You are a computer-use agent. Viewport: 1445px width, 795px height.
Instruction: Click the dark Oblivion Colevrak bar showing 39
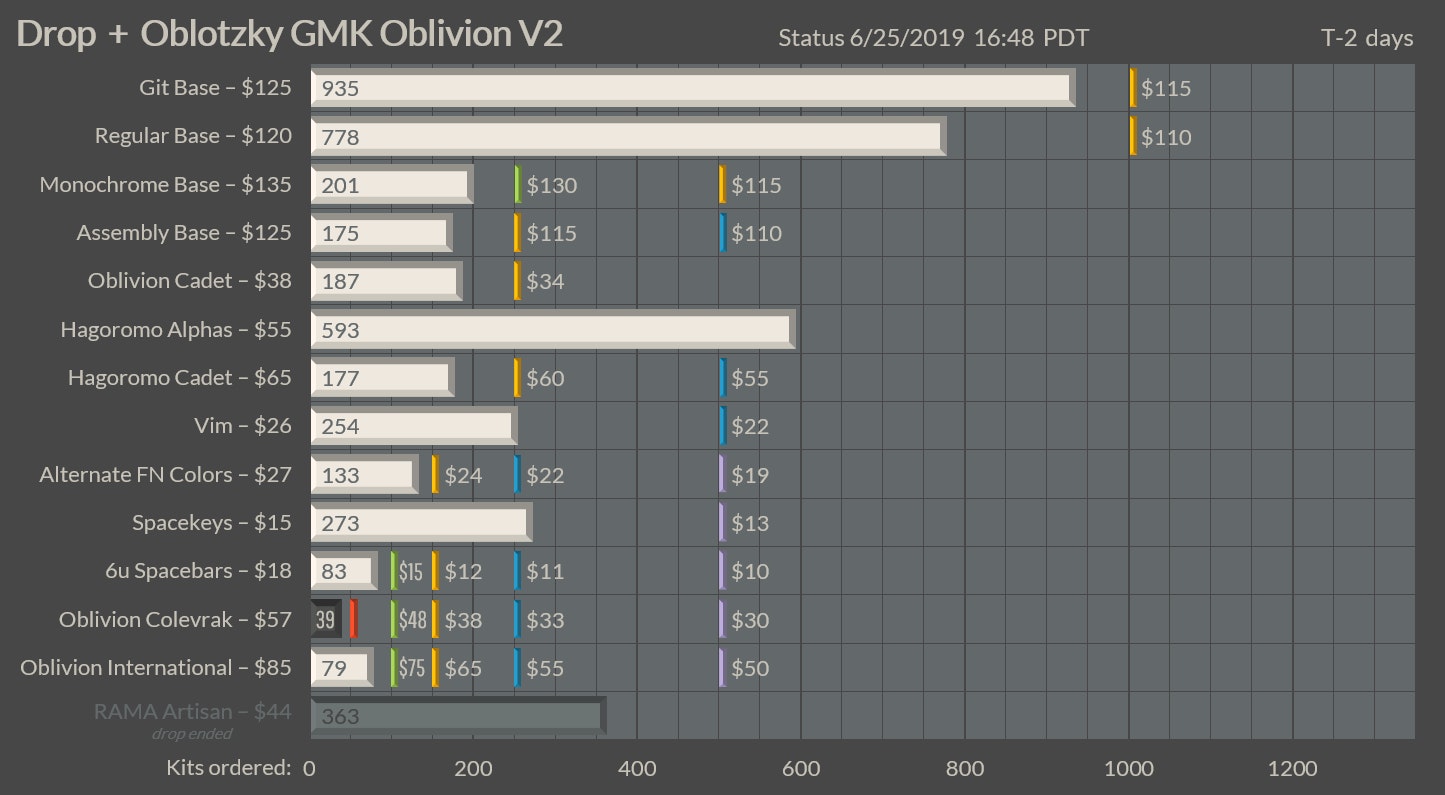tap(326, 619)
